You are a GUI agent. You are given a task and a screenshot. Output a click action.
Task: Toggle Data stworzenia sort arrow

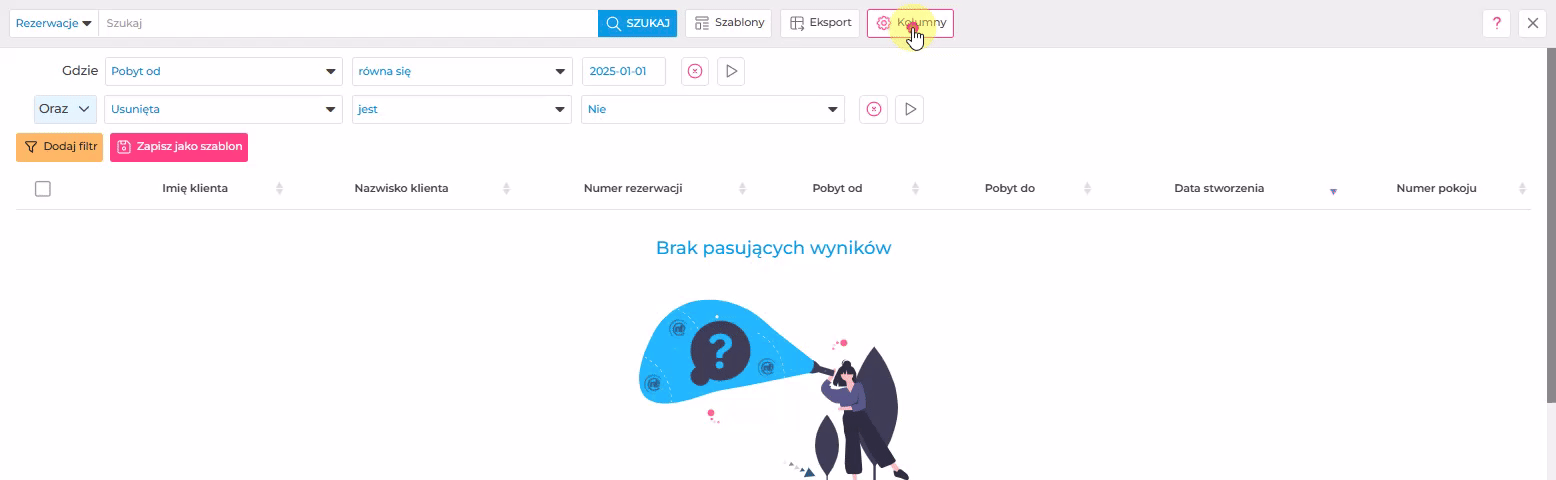pos(1333,190)
